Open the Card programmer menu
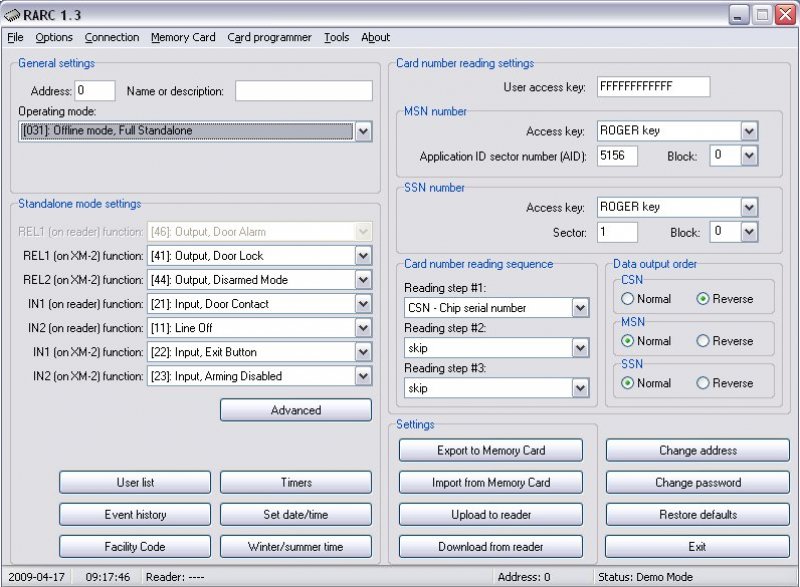Image resolution: width=800 pixels, height=587 pixels. point(269,38)
